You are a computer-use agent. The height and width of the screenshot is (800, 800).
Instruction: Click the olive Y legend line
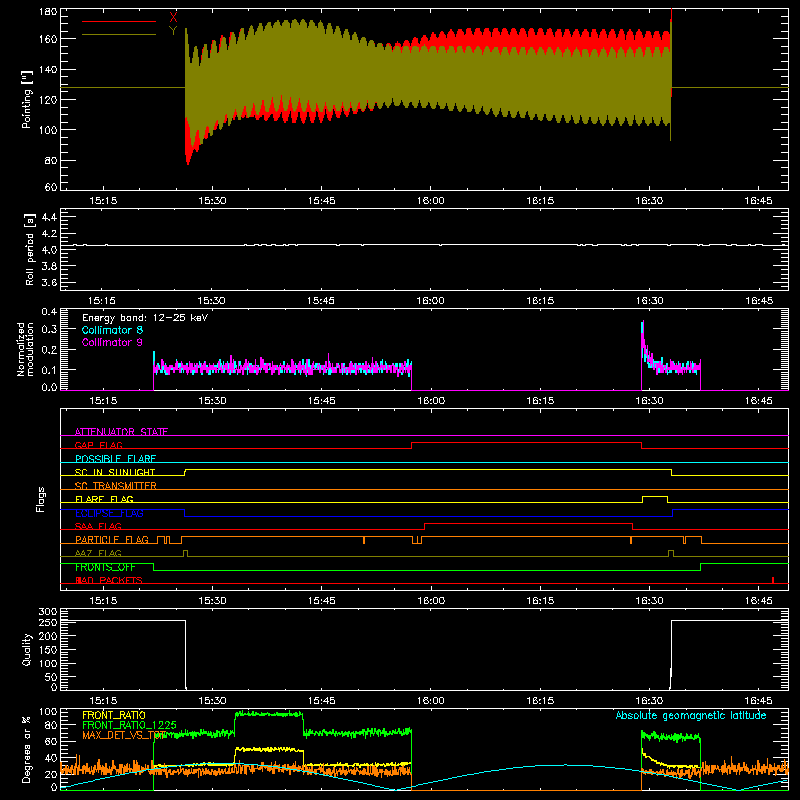pos(119,35)
